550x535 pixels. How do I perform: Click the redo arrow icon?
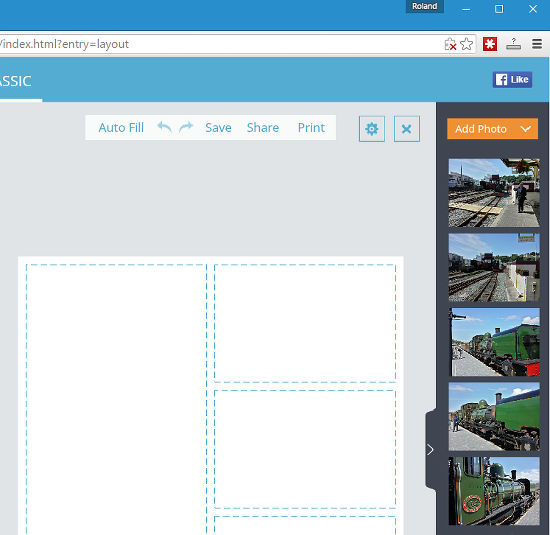point(186,127)
